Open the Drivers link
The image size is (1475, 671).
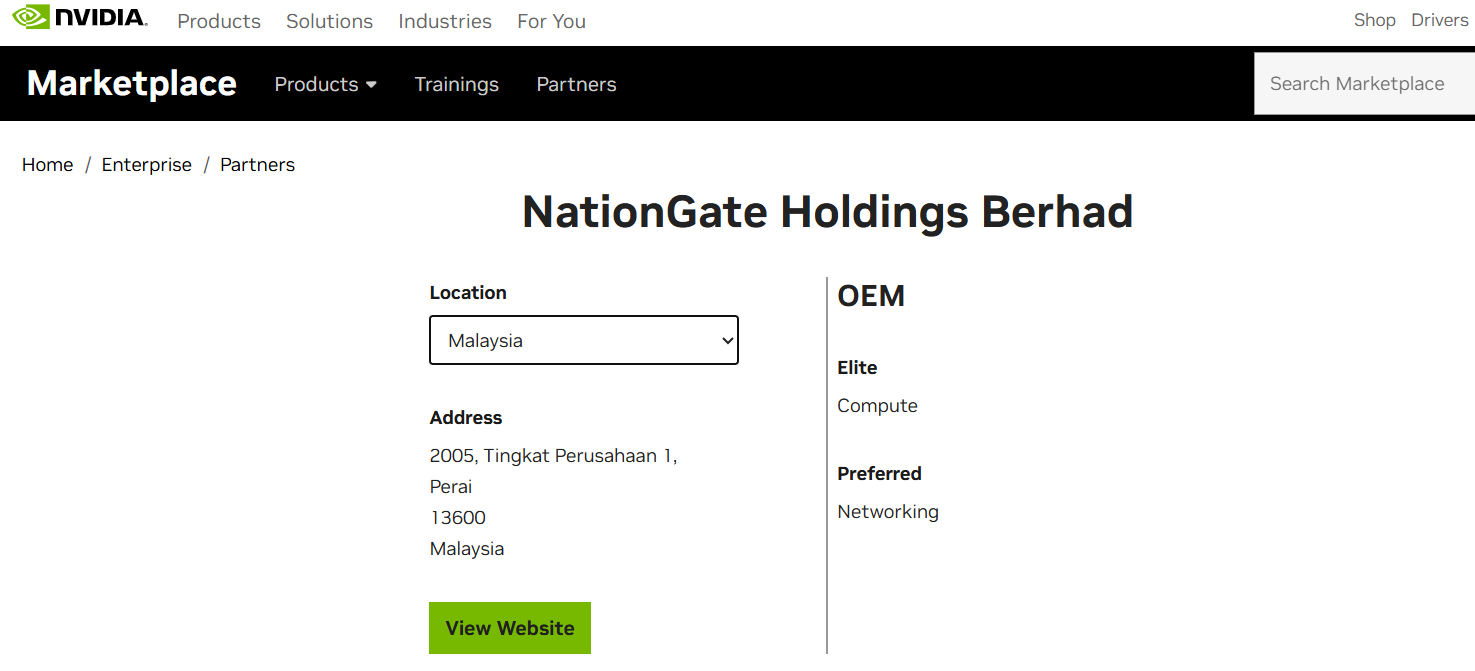coord(1440,20)
